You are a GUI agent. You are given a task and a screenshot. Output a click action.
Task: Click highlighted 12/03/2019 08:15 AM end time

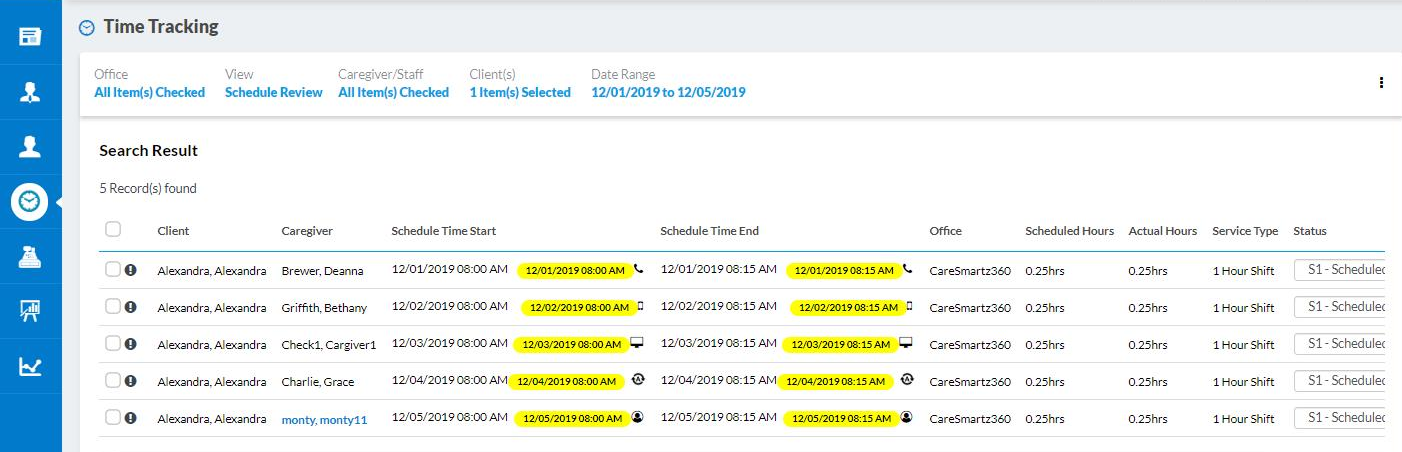pos(839,344)
